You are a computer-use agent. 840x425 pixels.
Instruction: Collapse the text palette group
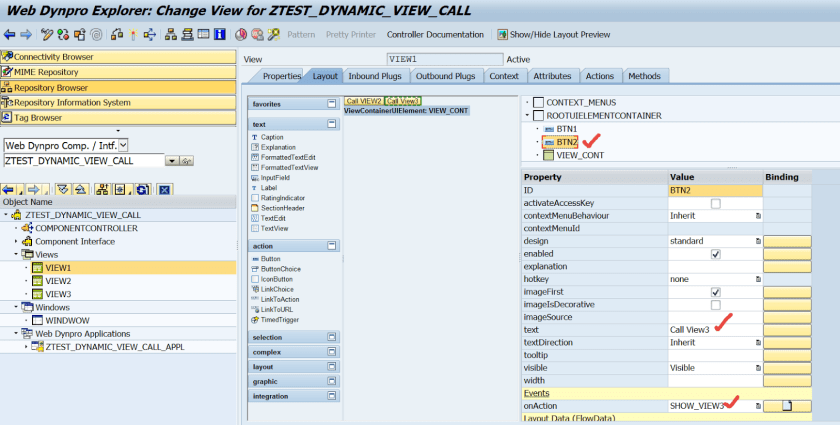pos(332,124)
